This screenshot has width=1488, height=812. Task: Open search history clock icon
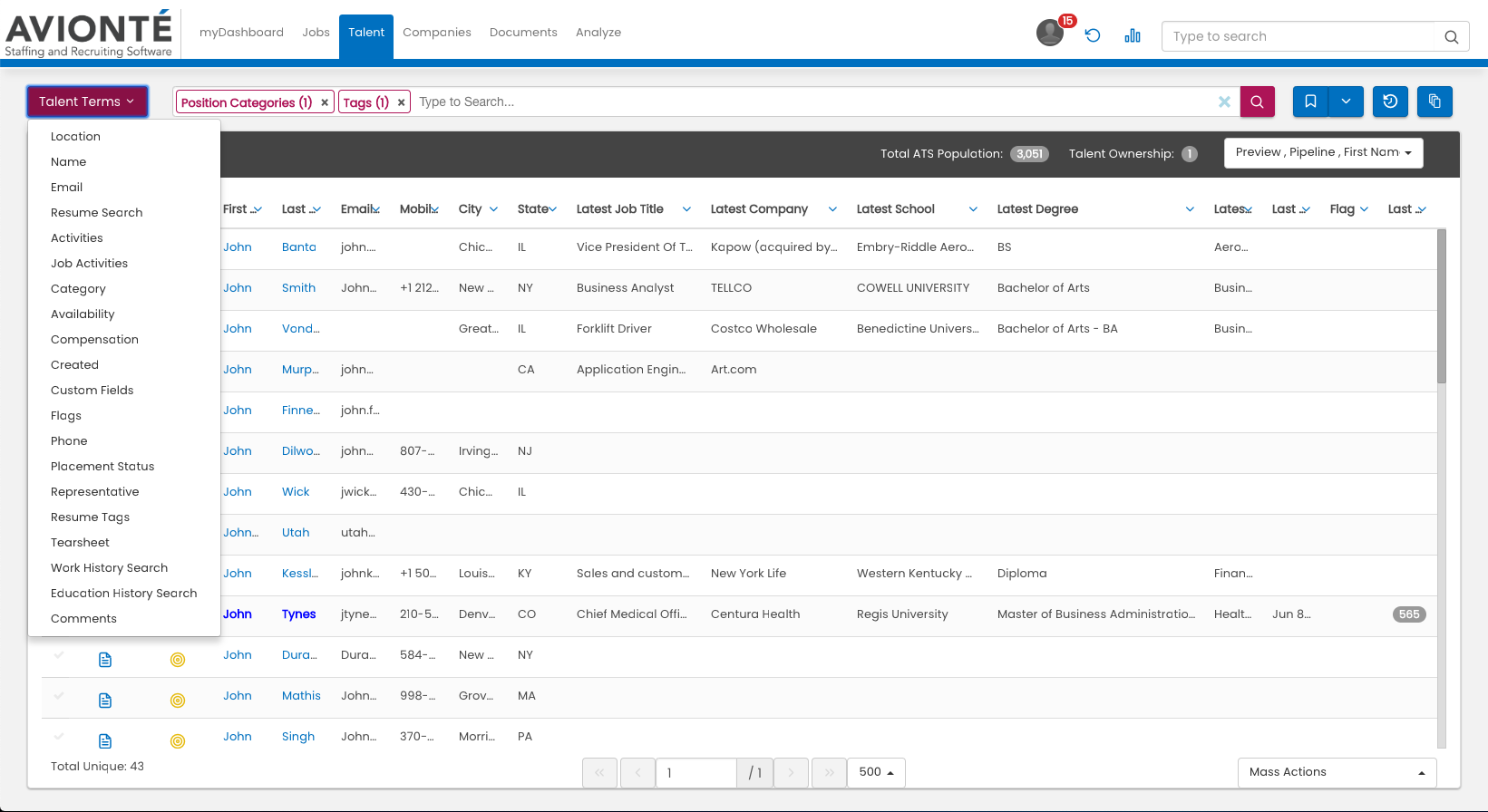1390,101
